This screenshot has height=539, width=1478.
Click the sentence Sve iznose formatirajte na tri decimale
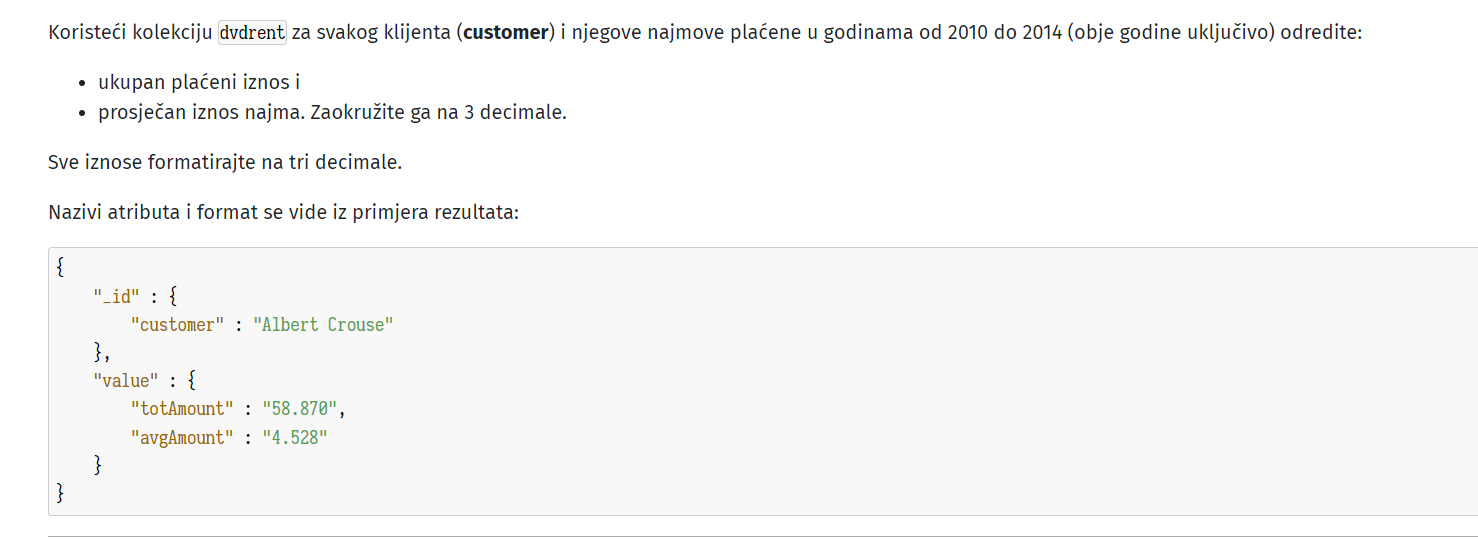pyautogui.click(x=225, y=162)
